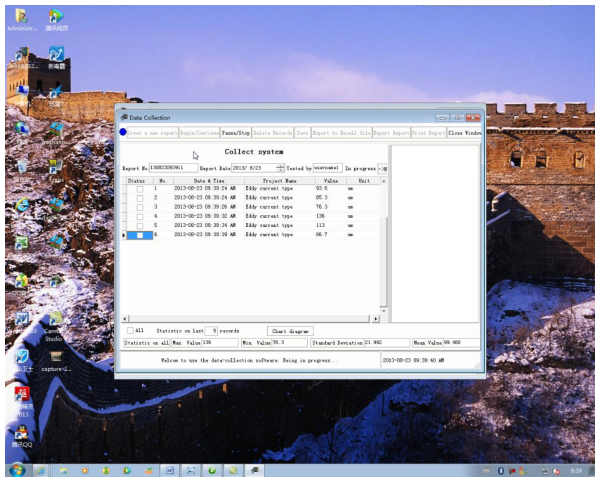The width and height of the screenshot is (602, 480).
Task: Tick the Status checkbox for record 5
Action: point(140,226)
